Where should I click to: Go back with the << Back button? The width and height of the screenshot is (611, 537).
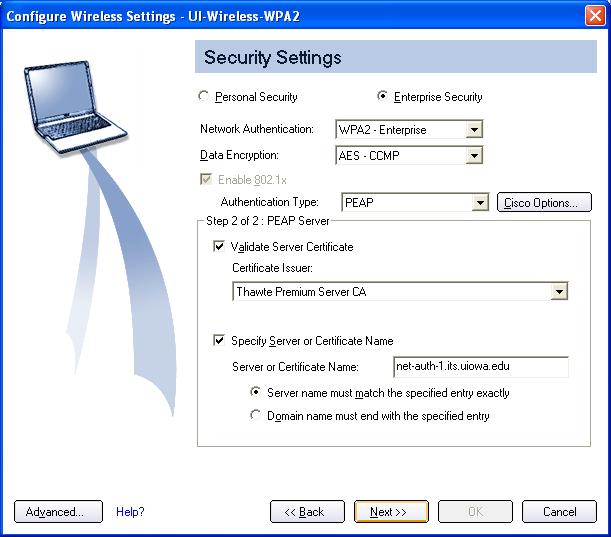pyautogui.click(x=307, y=512)
